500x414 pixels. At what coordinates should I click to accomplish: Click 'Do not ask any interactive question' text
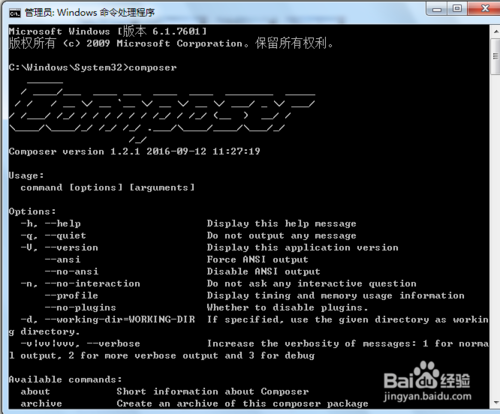[312, 284]
